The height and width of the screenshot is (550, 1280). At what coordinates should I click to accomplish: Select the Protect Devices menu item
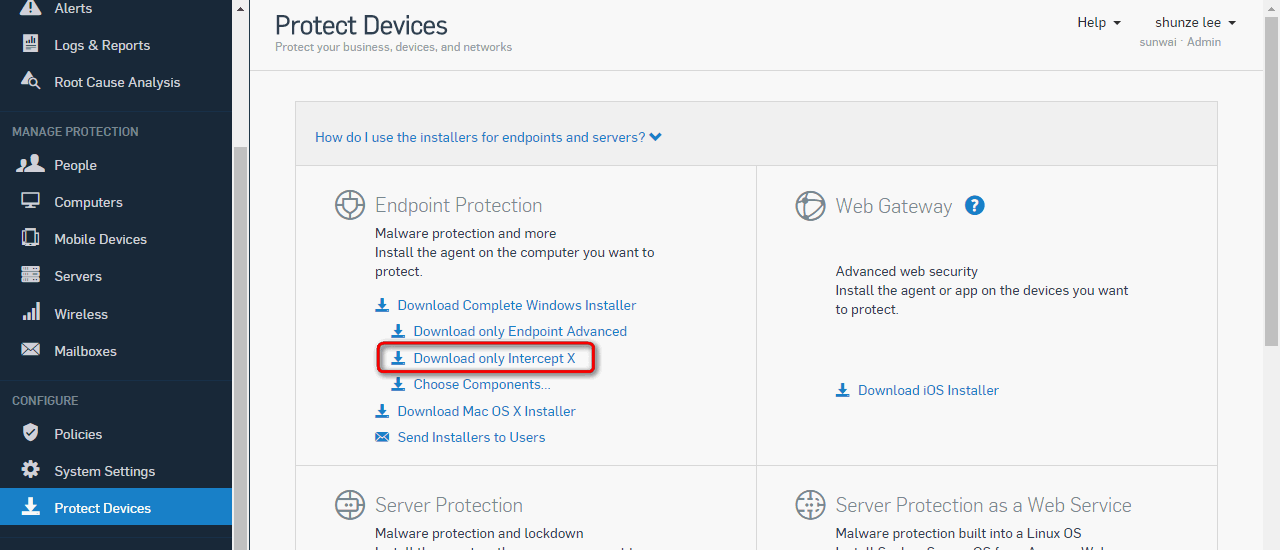pyautogui.click(x=116, y=508)
